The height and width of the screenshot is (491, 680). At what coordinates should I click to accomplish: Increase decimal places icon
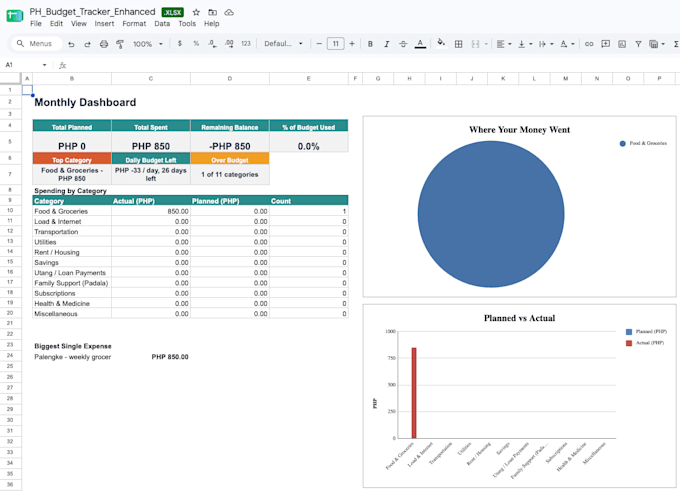click(x=229, y=43)
